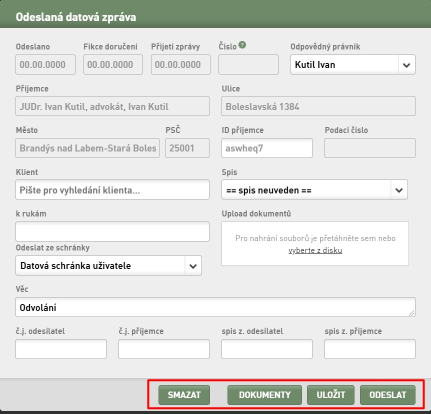Focus the Klient search field

pos(112,190)
